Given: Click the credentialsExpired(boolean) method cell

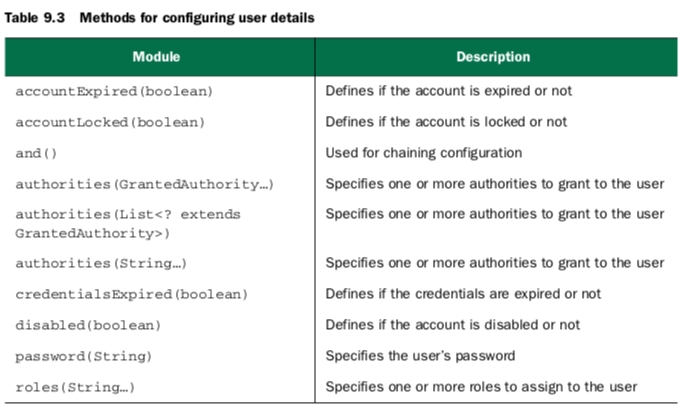Looking at the screenshot, I should click(131, 294).
